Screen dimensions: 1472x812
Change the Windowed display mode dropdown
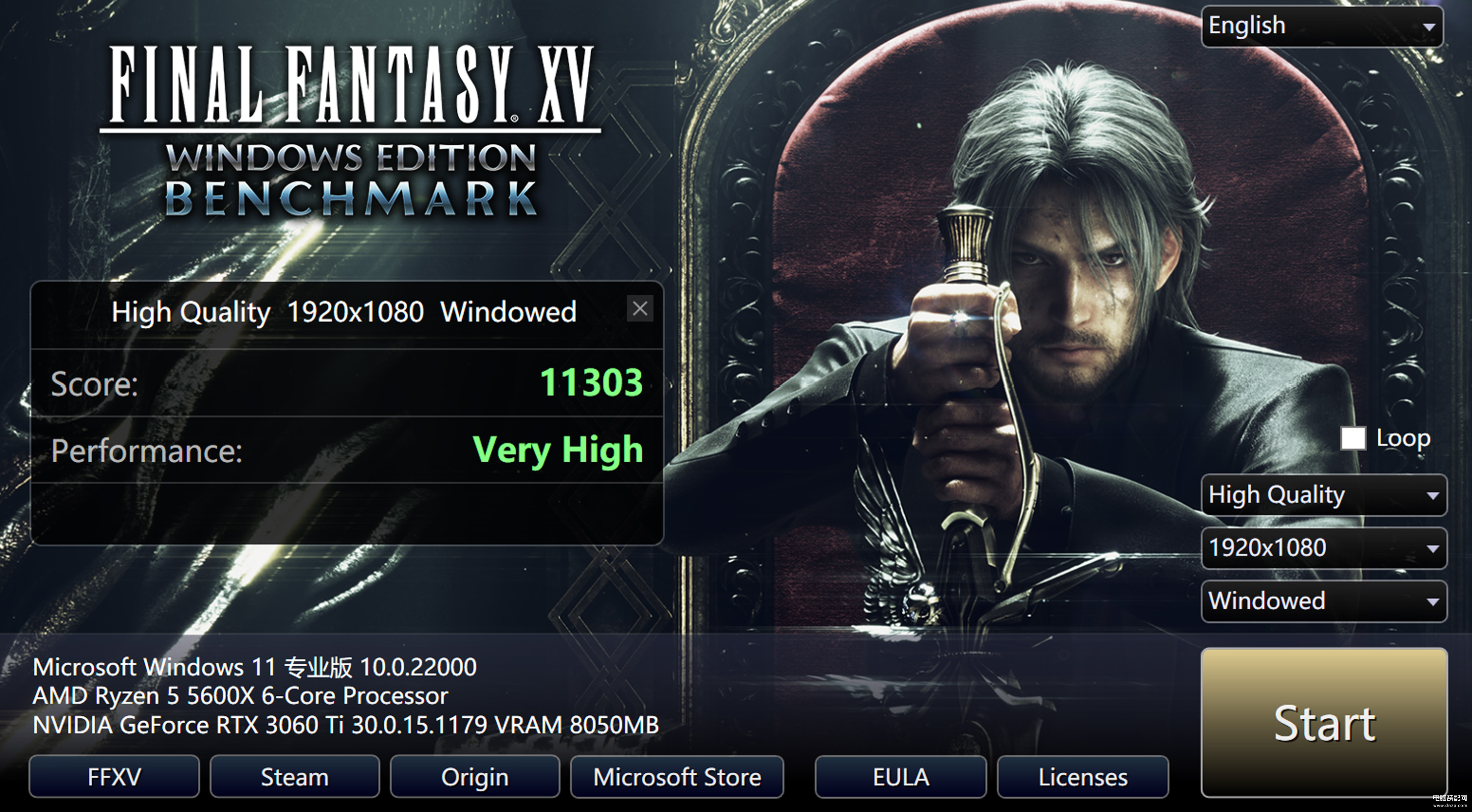(1324, 601)
